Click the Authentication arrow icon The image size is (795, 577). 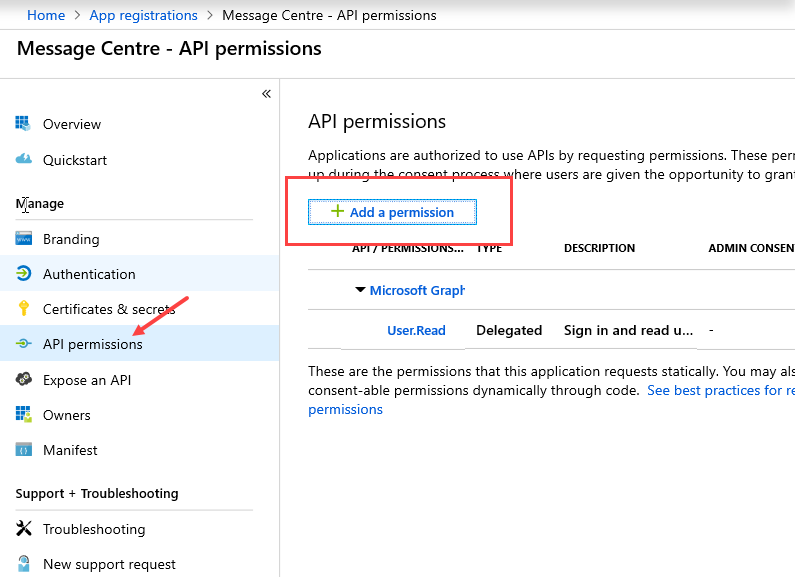pyautogui.click(x=23, y=273)
